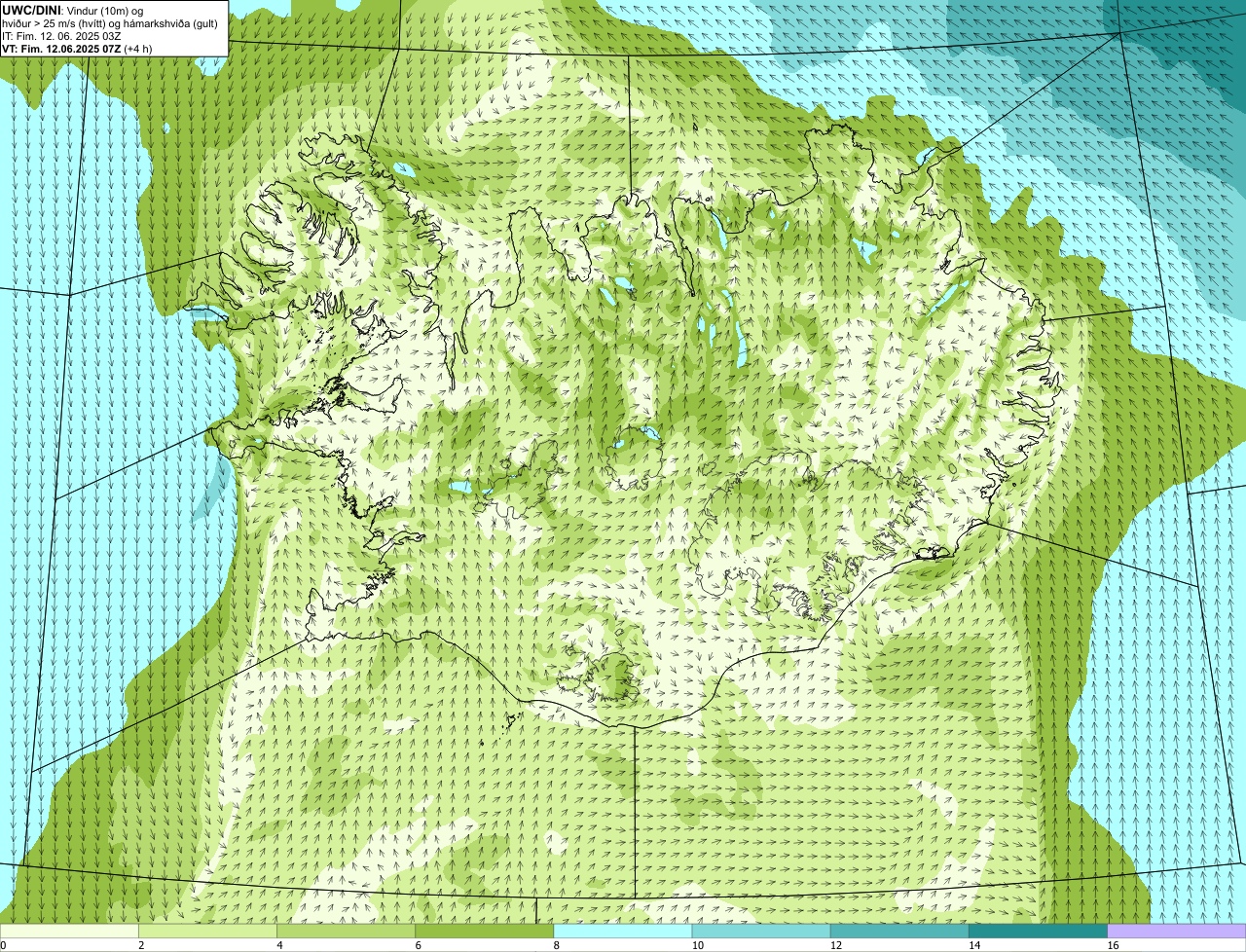The height and width of the screenshot is (952, 1246).
Task: Click the 'hviður > 25 m/s' legend description line
Action: [110, 23]
